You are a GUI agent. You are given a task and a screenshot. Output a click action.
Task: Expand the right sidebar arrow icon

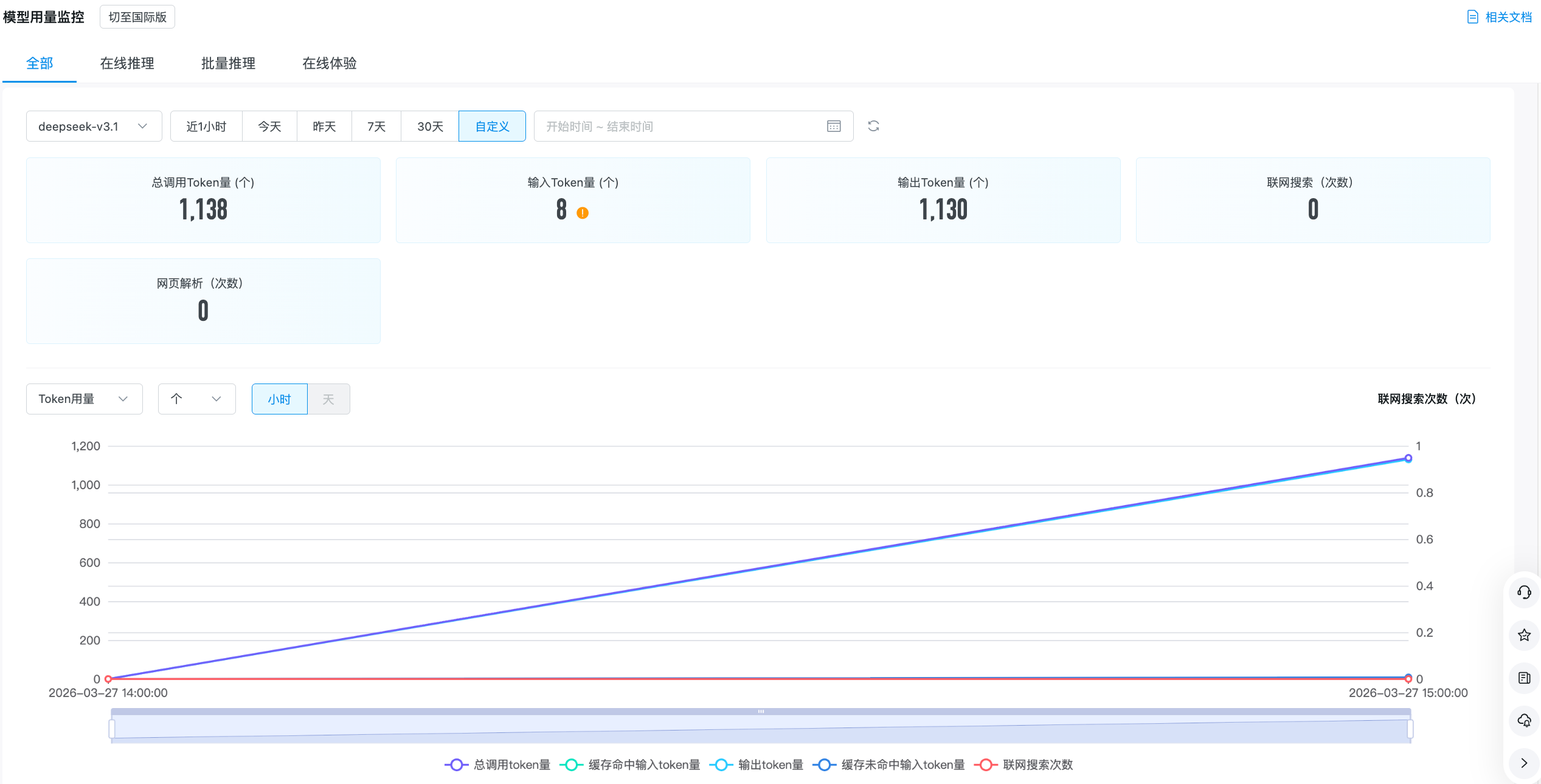pyautogui.click(x=1523, y=763)
